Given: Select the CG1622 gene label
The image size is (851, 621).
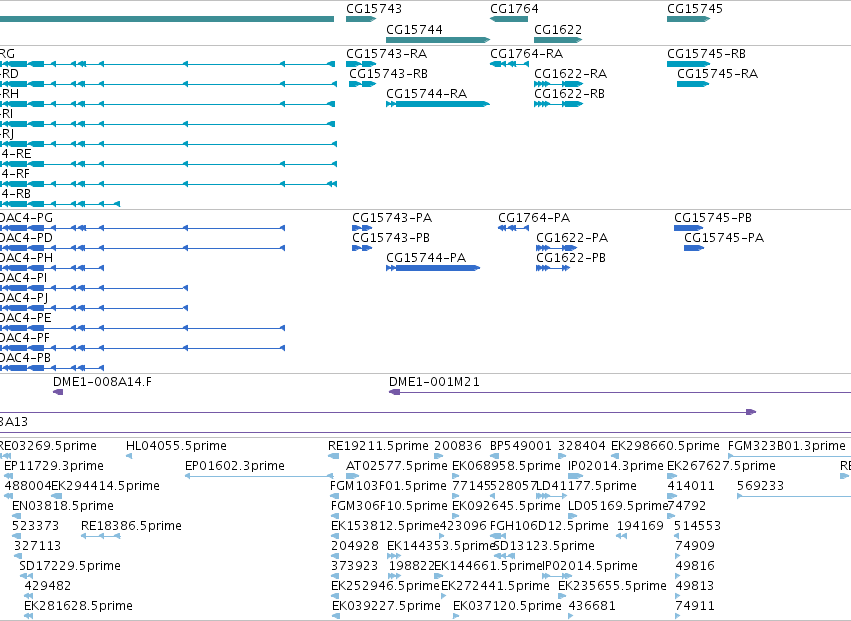Looking at the screenshot, I should [558, 29].
